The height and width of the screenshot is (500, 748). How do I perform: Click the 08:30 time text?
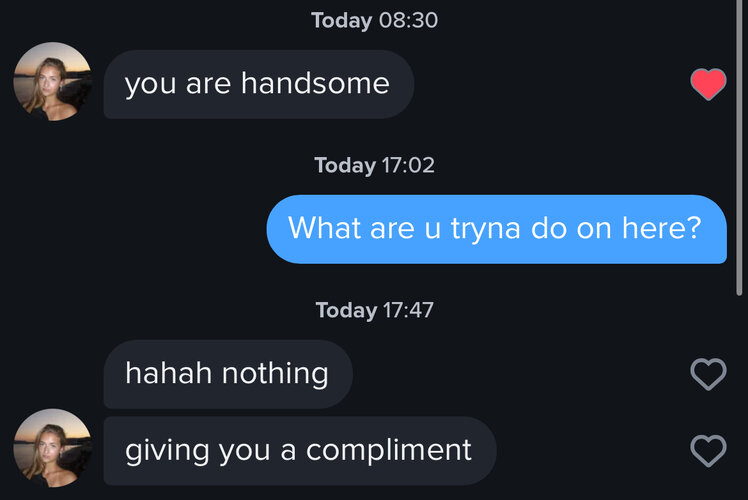point(408,20)
